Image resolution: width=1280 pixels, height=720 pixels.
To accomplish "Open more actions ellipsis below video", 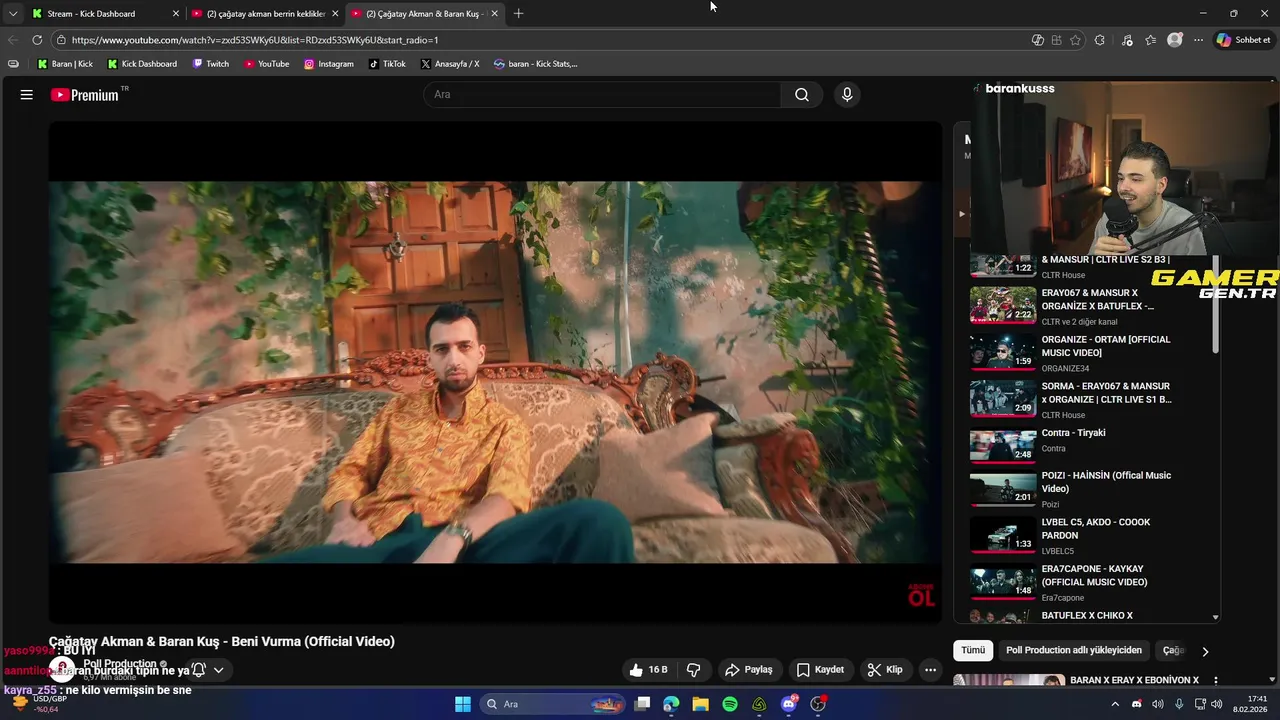I will click(x=930, y=670).
